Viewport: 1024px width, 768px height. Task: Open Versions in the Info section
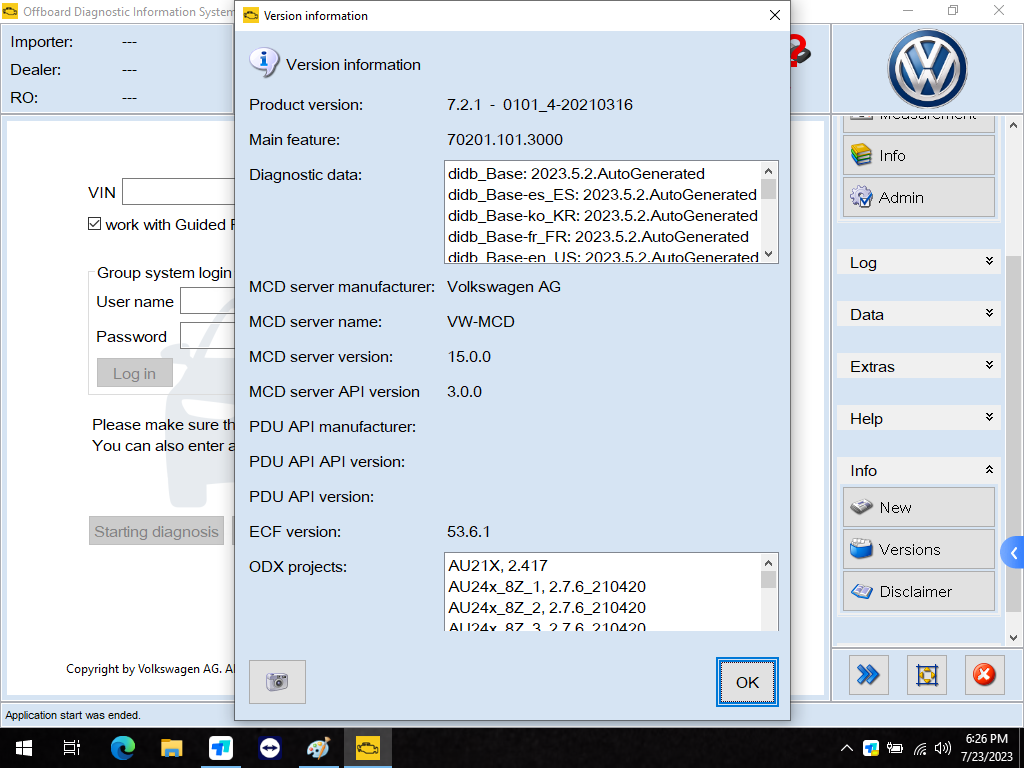pos(919,550)
